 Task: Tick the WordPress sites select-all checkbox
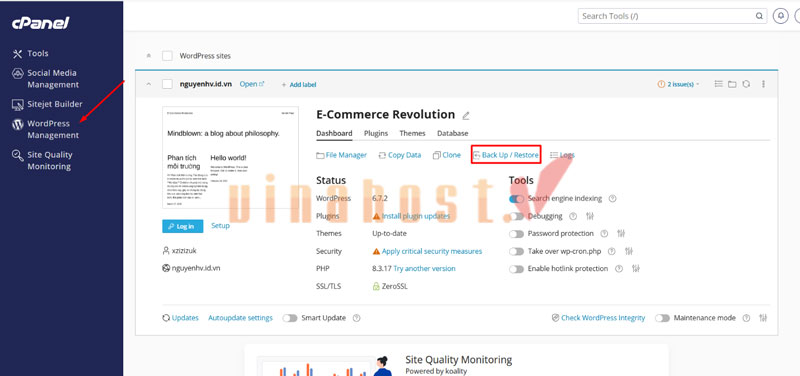(167, 56)
